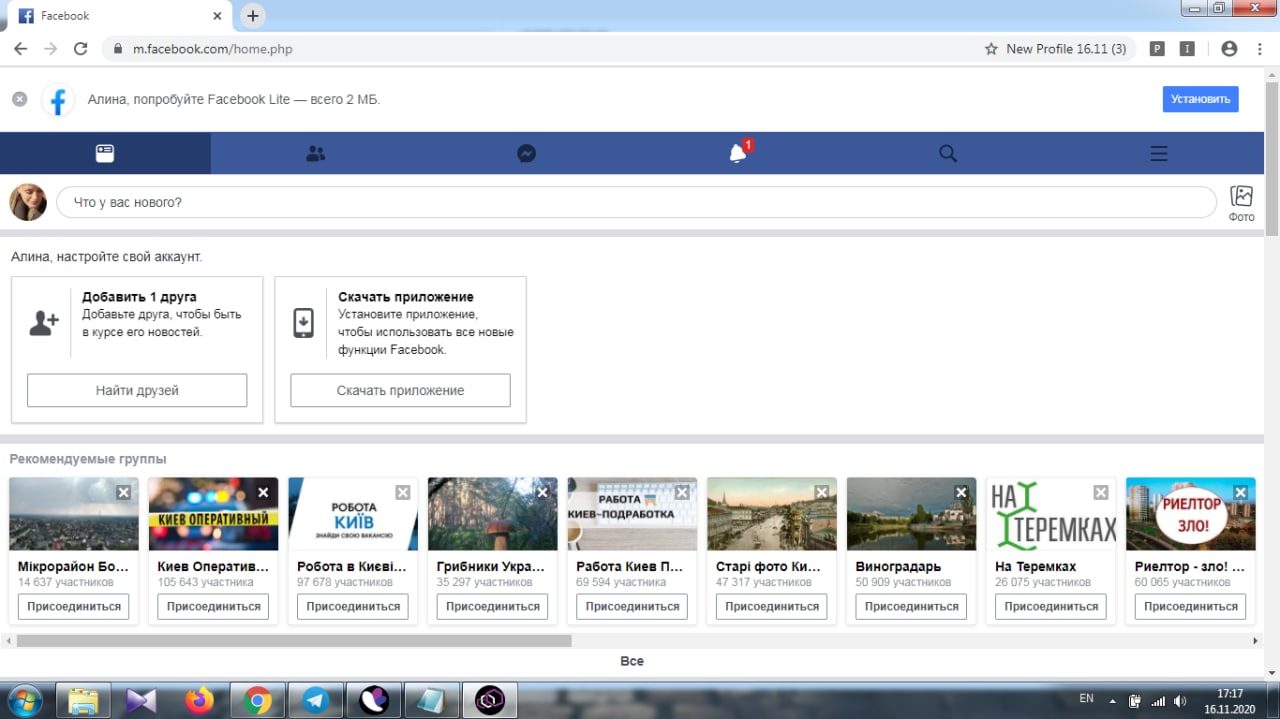The height and width of the screenshot is (719, 1280).
Task: Open a new browser tab with plus
Action: coord(253,16)
